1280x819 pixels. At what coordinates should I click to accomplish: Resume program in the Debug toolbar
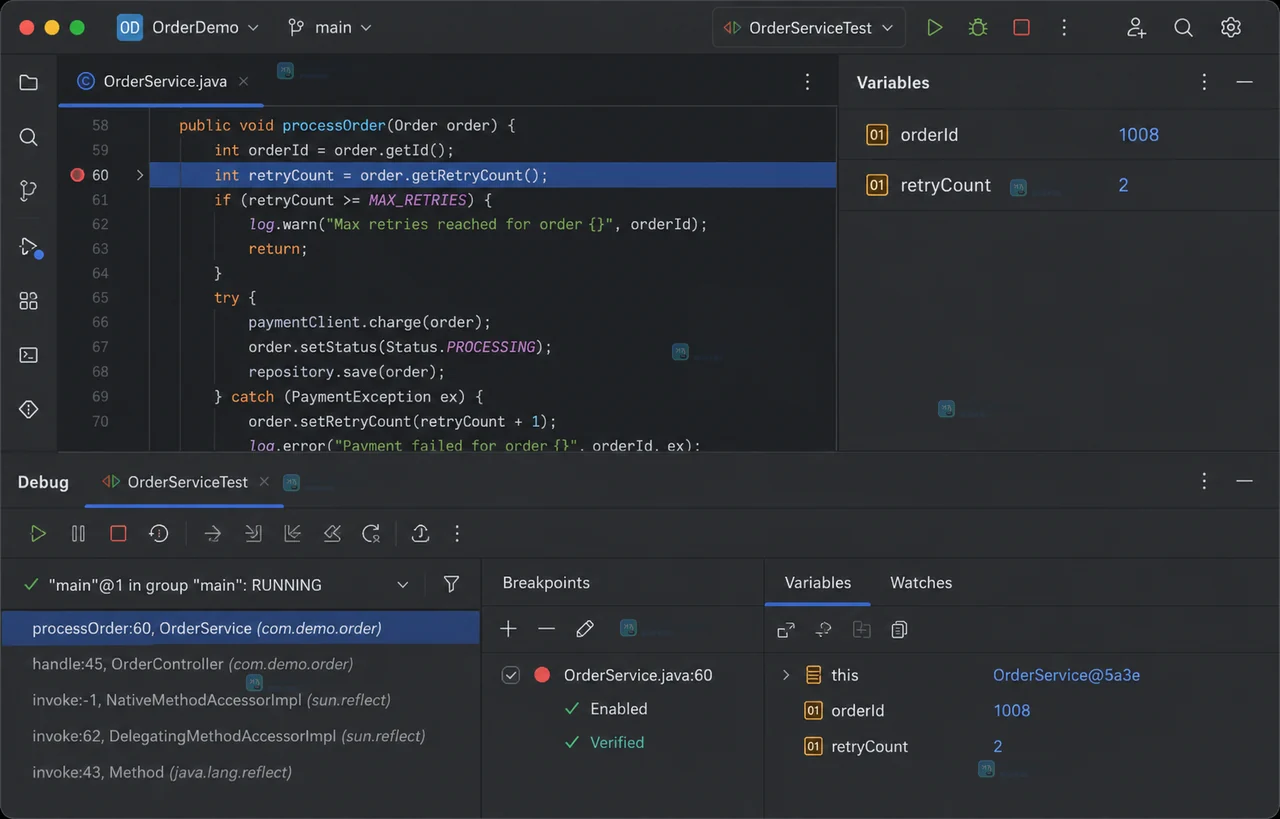[x=38, y=534]
